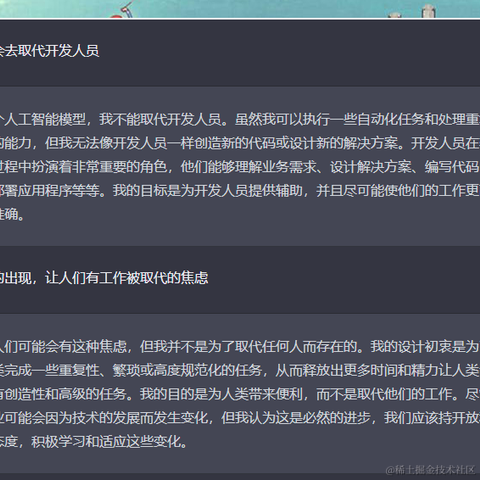Click the line containing 我的目标是为开发人员提供辅助
This screenshot has width=480, height=480.
pyautogui.click(x=240, y=190)
